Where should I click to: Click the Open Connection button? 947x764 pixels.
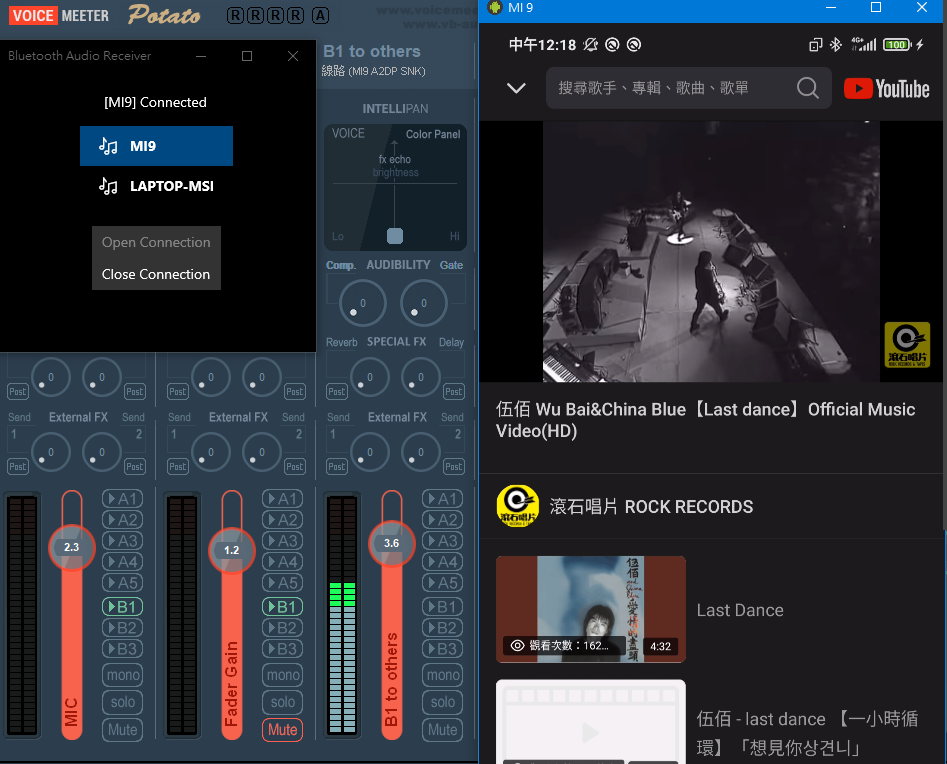click(x=156, y=242)
